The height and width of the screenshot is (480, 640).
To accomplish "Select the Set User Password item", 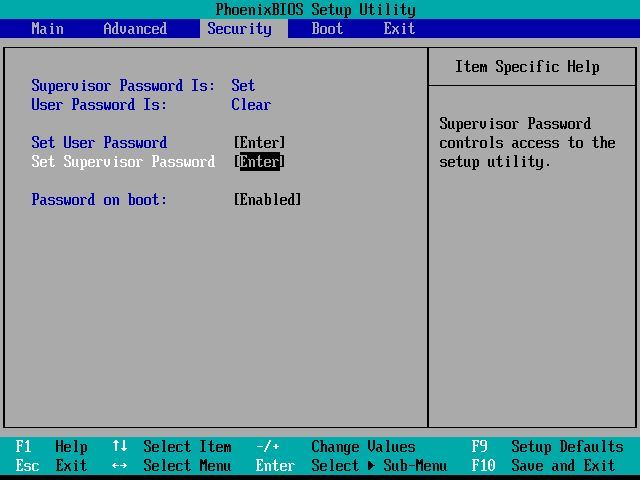I will pyautogui.click(x=99, y=142).
